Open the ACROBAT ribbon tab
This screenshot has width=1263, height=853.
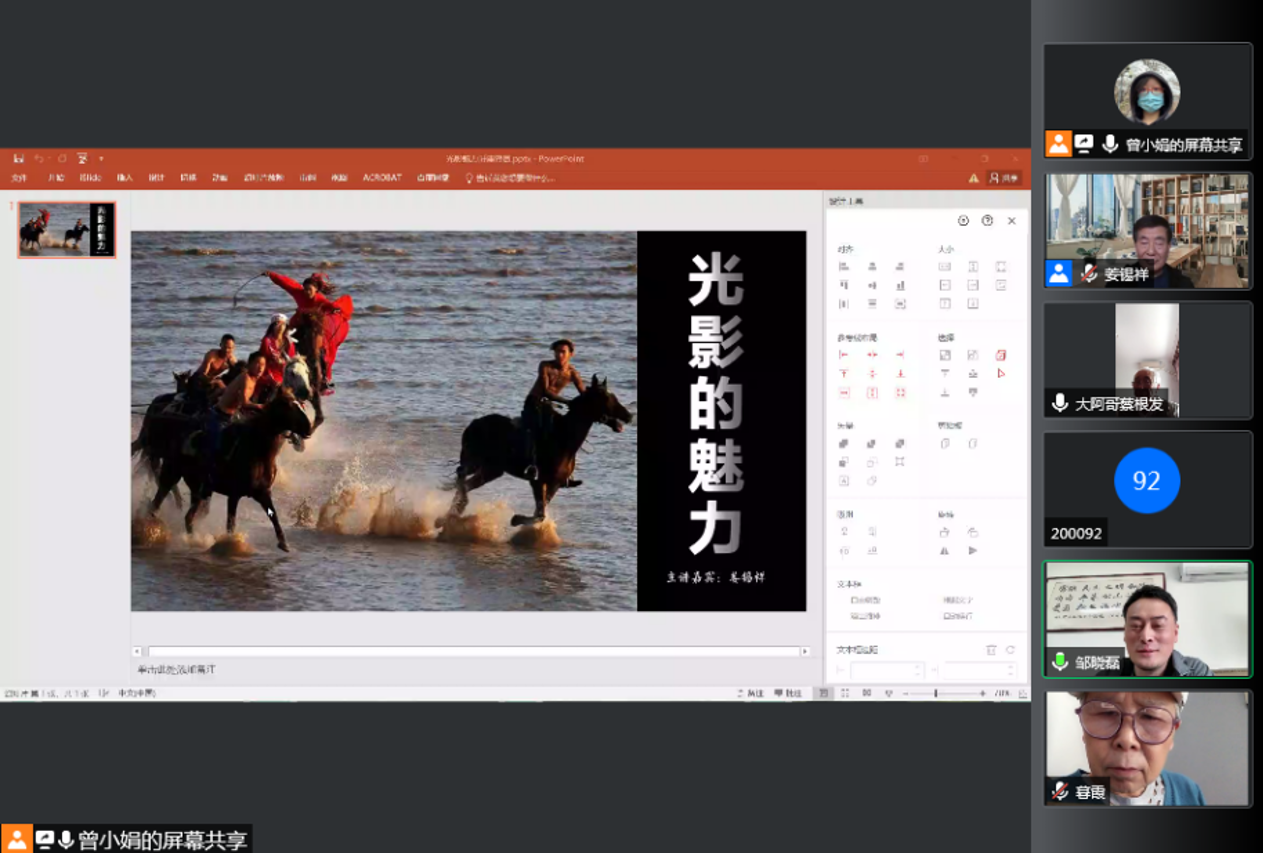pos(381,178)
